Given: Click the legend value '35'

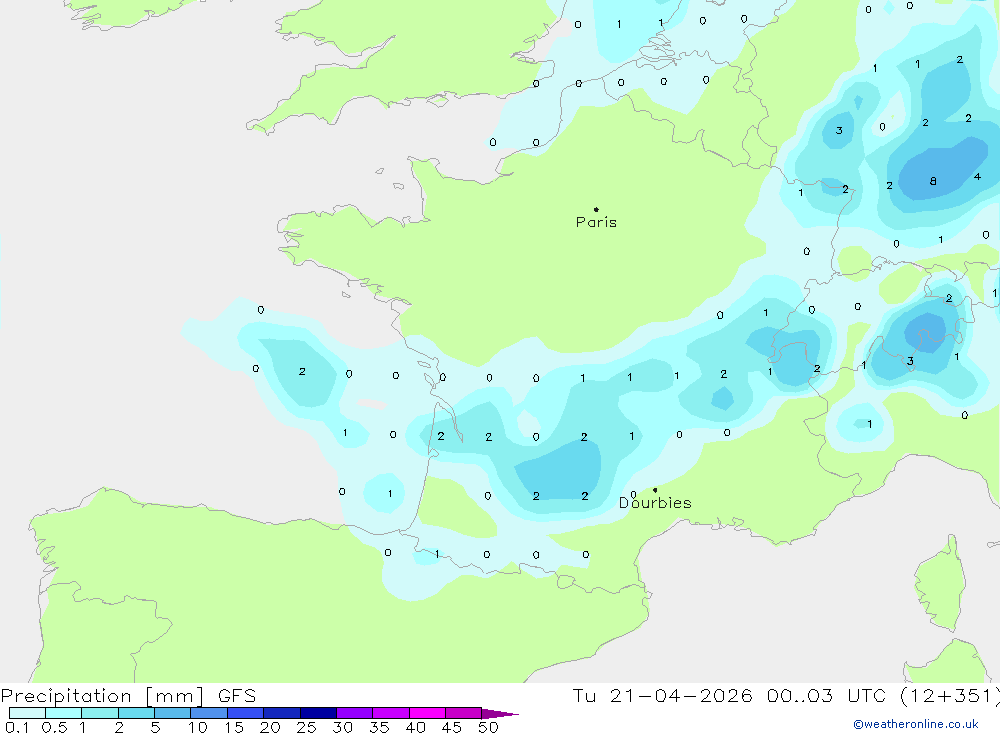Looking at the screenshot, I should coord(379,727).
